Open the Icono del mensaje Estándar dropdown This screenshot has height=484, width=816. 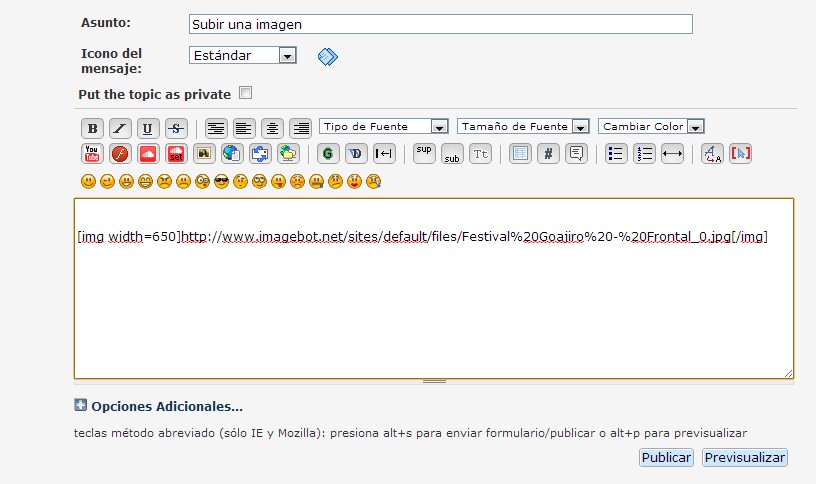tap(243, 56)
